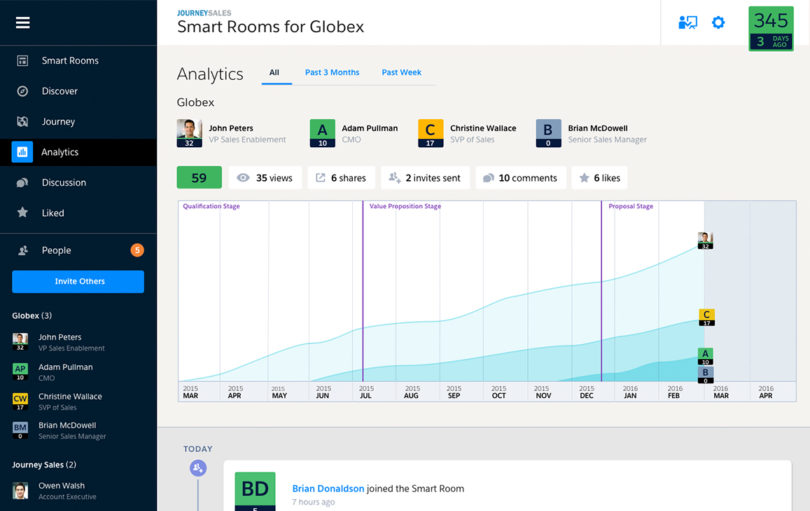Click Qualification Stage label on chart
This screenshot has width=810, height=511.
(211, 206)
